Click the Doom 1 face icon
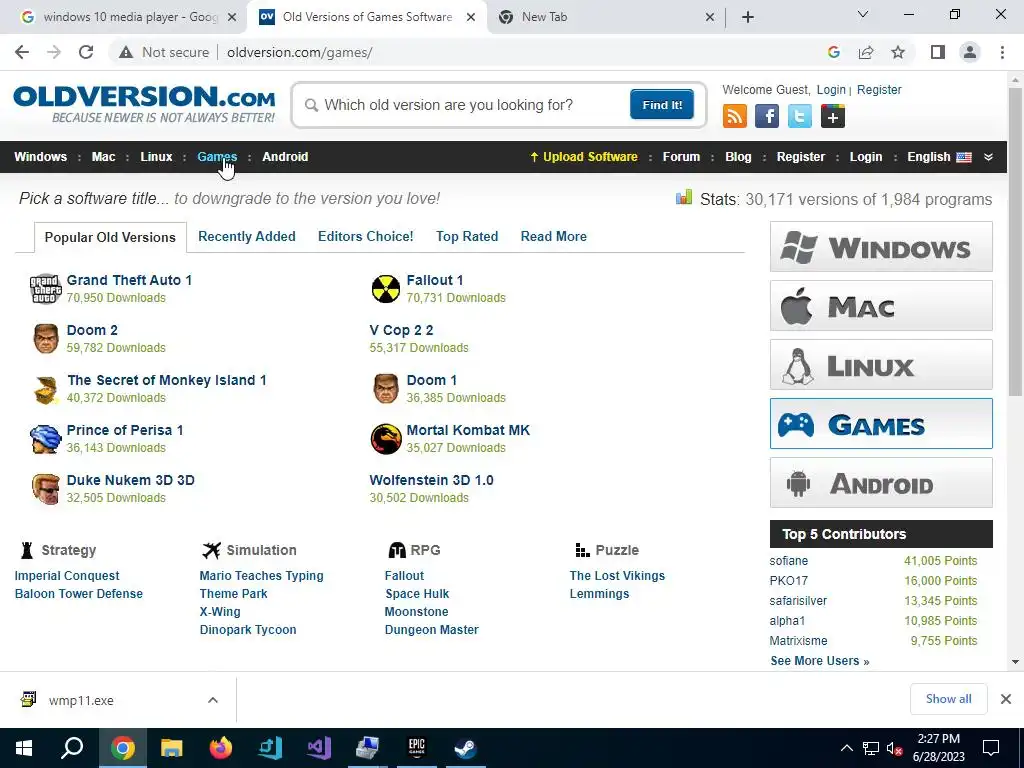This screenshot has height=768, width=1024. point(386,389)
